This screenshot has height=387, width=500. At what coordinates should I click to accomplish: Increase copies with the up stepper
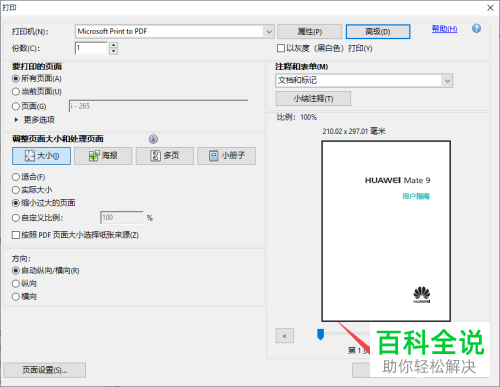click(x=114, y=45)
